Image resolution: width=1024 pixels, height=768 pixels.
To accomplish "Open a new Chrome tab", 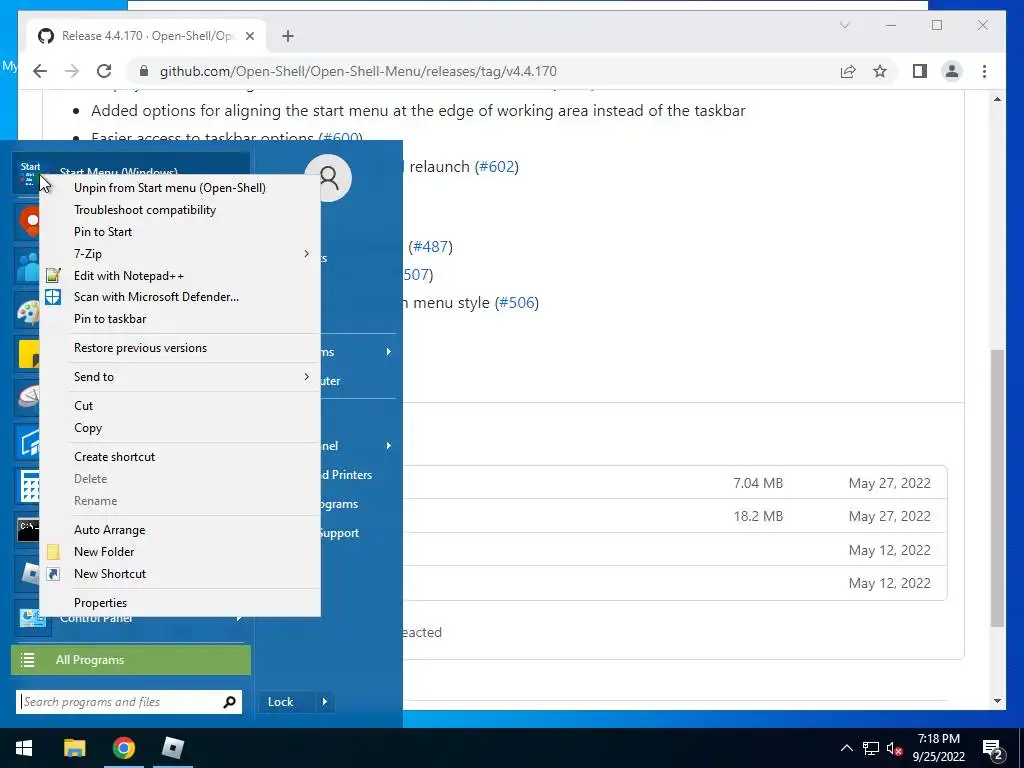I will click(288, 36).
